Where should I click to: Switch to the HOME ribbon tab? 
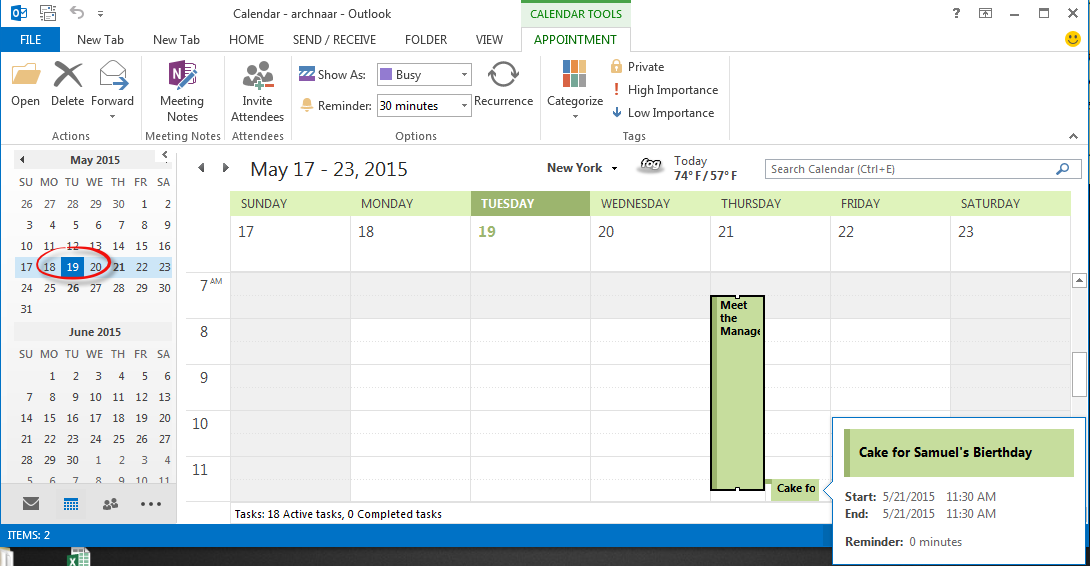coord(247,40)
